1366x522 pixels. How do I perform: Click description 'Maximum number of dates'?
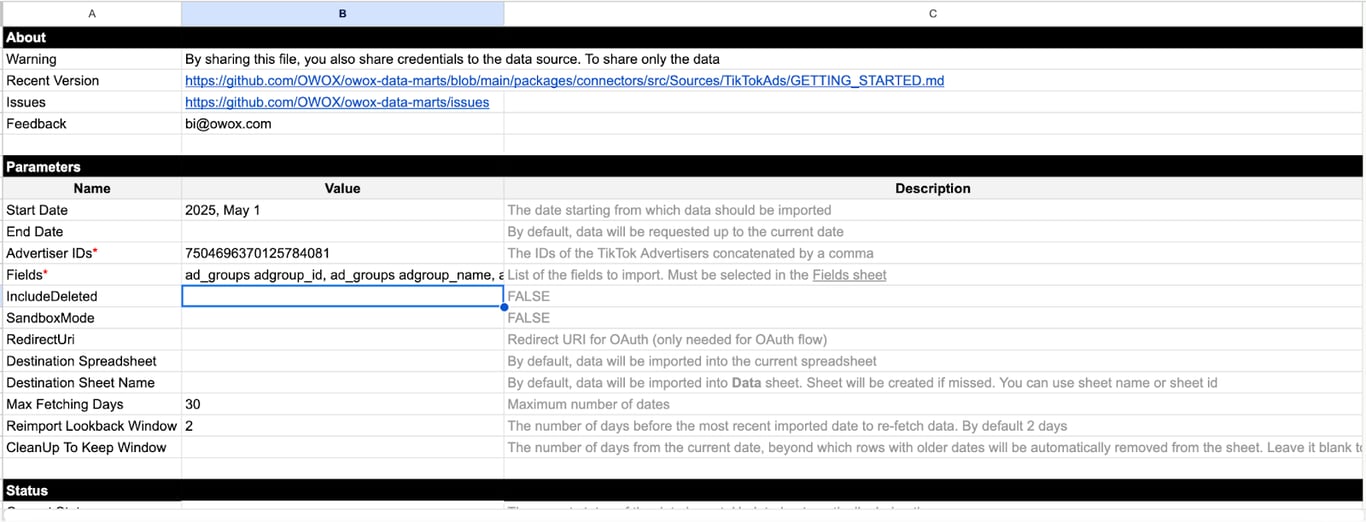pyautogui.click(x=588, y=404)
